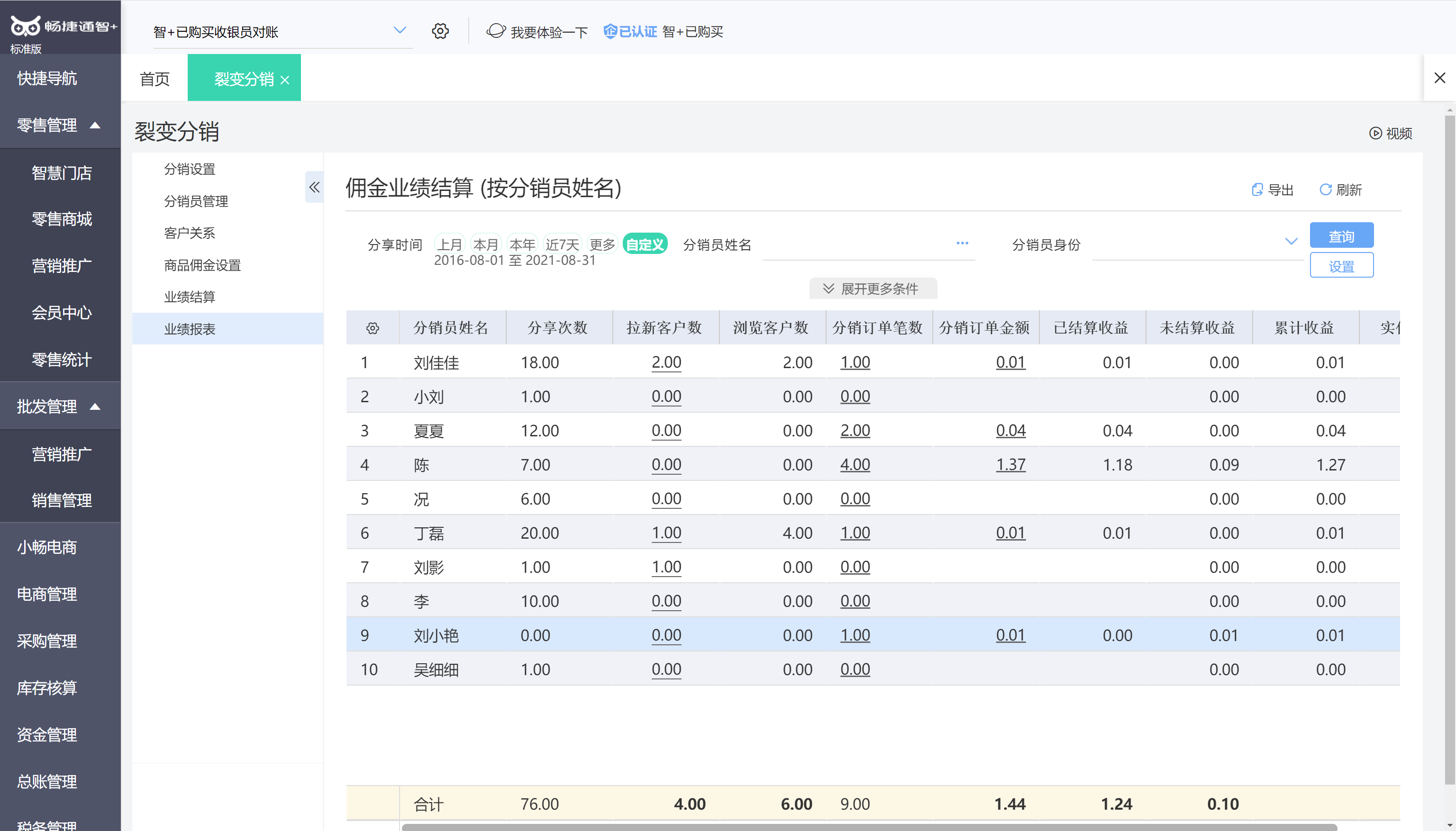Click the refresh (刷新) icon
This screenshot has width=1456, height=831.
(x=1325, y=190)
